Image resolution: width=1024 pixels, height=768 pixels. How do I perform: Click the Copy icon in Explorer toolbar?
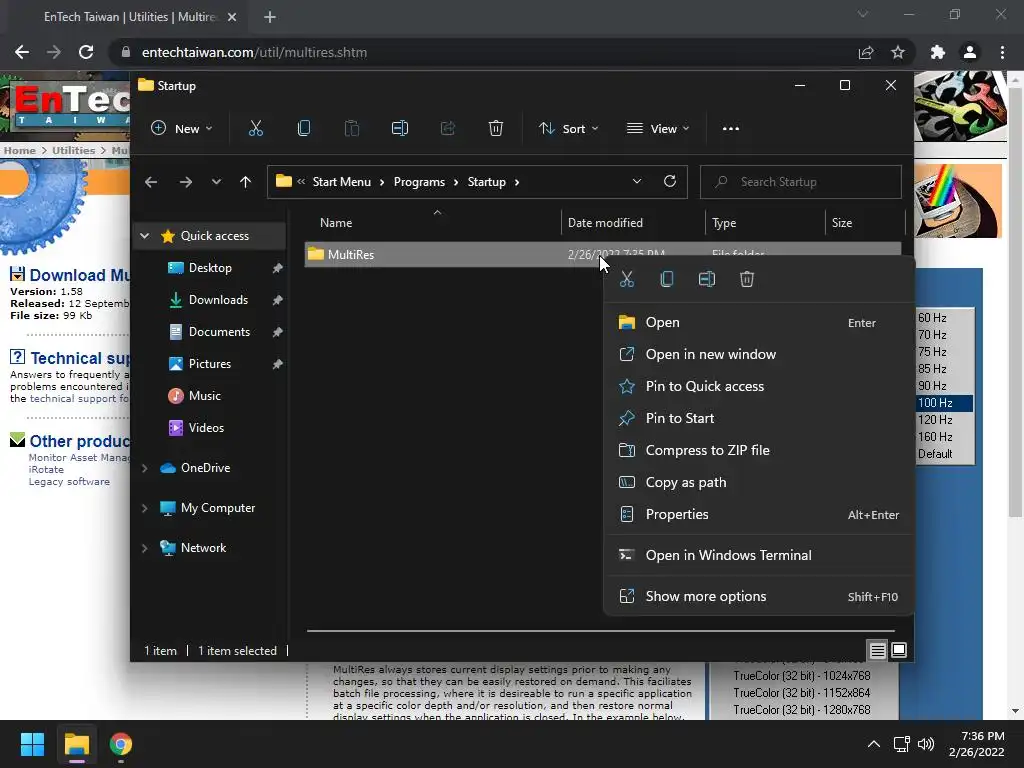pyautogui.click(x=304, y=129)
